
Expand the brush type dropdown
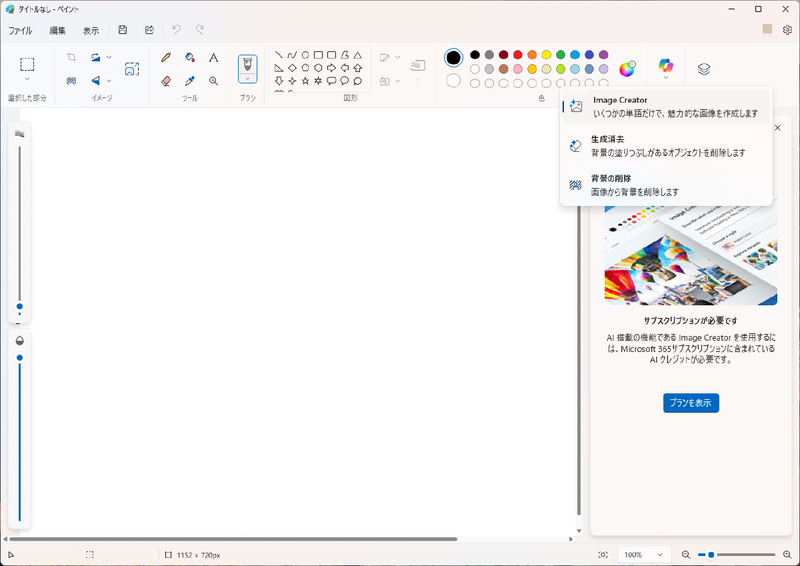click(x=247, y=79)
